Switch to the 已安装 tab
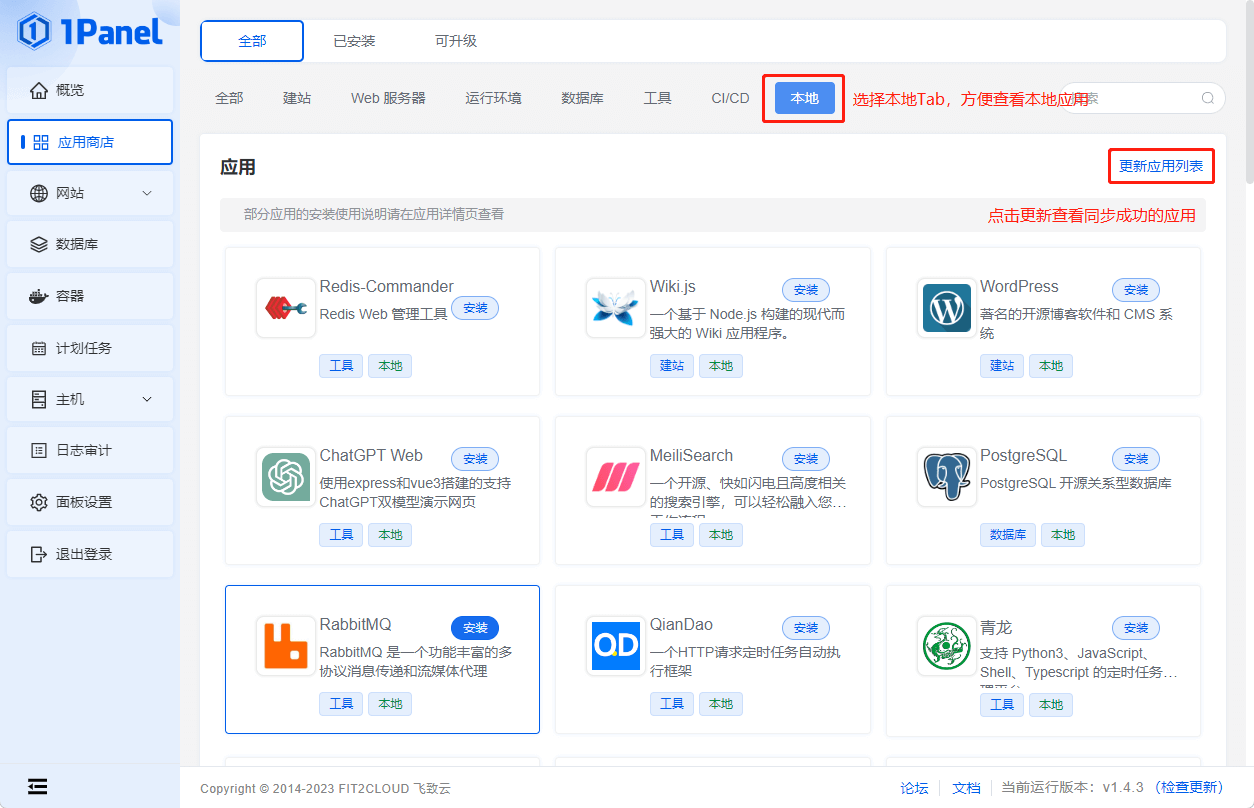This screenshot has height=808, width=1254. pos(354,41)
